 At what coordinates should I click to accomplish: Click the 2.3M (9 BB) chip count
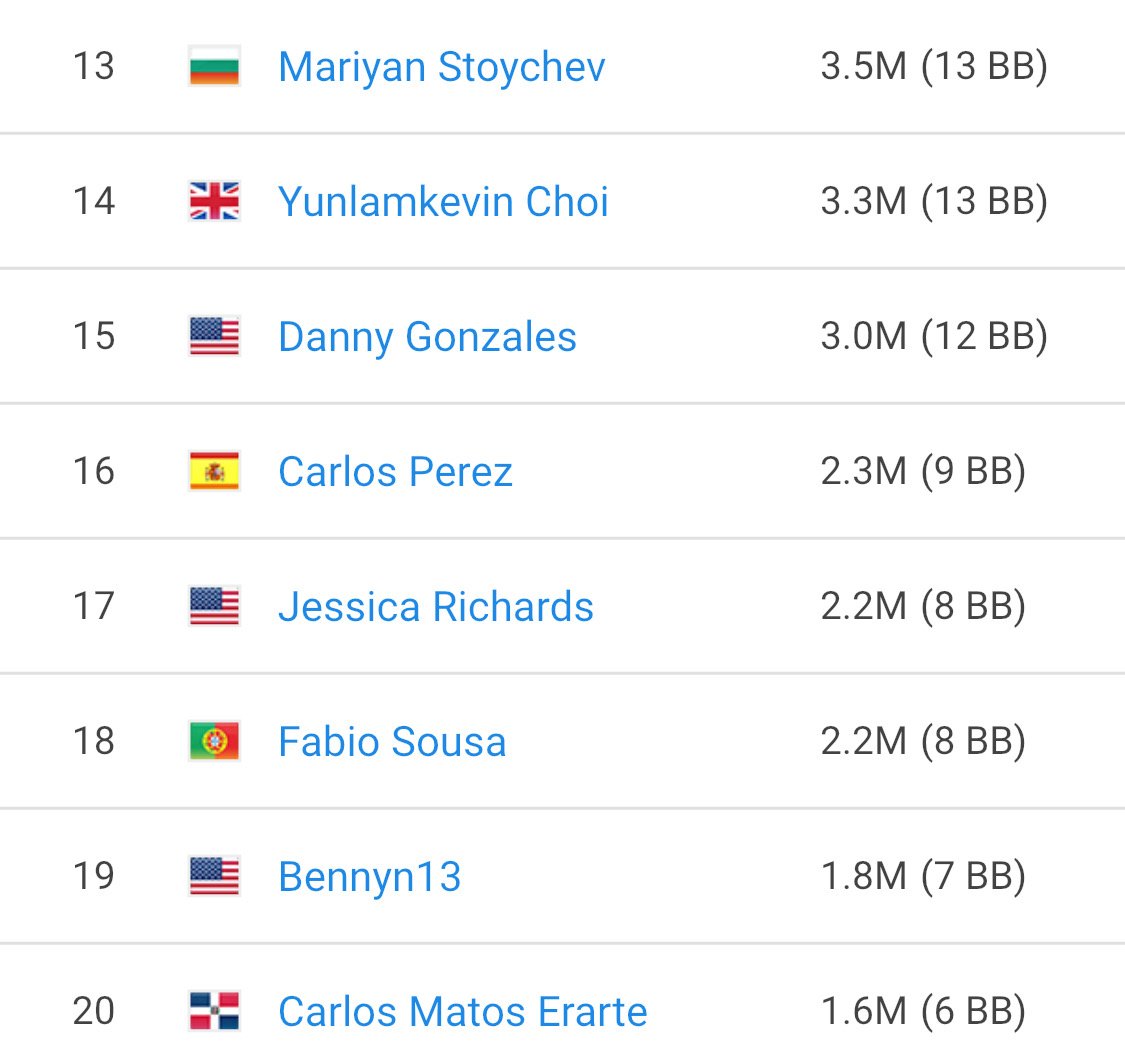click(x=922, y=472)
